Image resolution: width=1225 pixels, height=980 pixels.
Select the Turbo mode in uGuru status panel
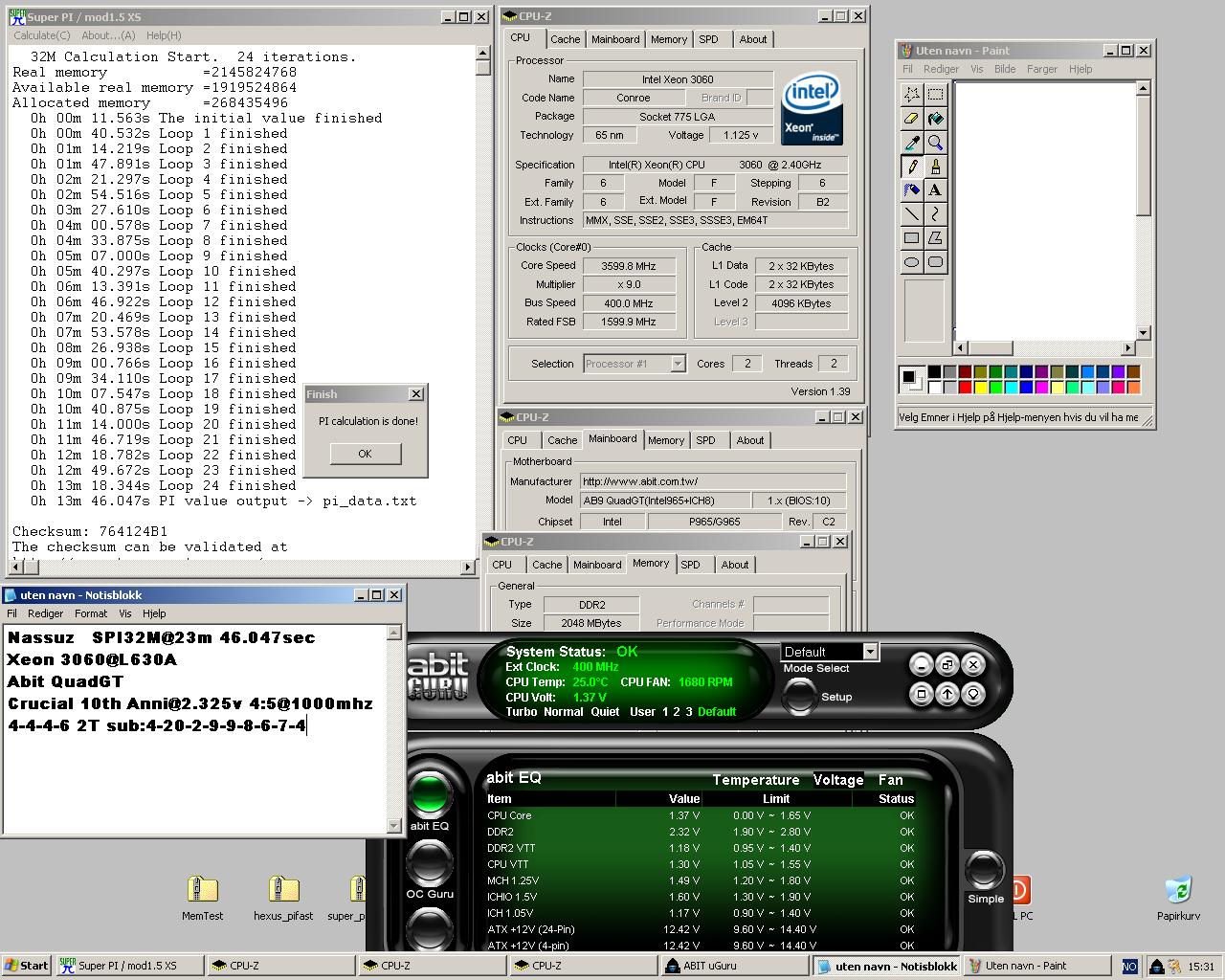521,711
